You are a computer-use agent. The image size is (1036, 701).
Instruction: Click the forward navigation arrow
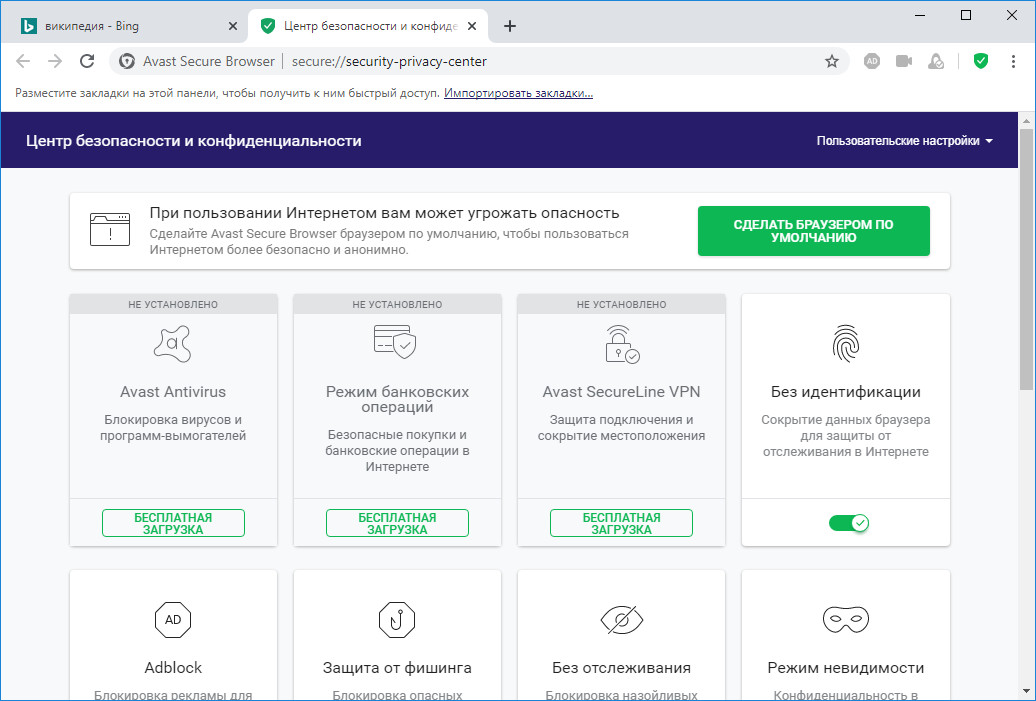point(55,61)
